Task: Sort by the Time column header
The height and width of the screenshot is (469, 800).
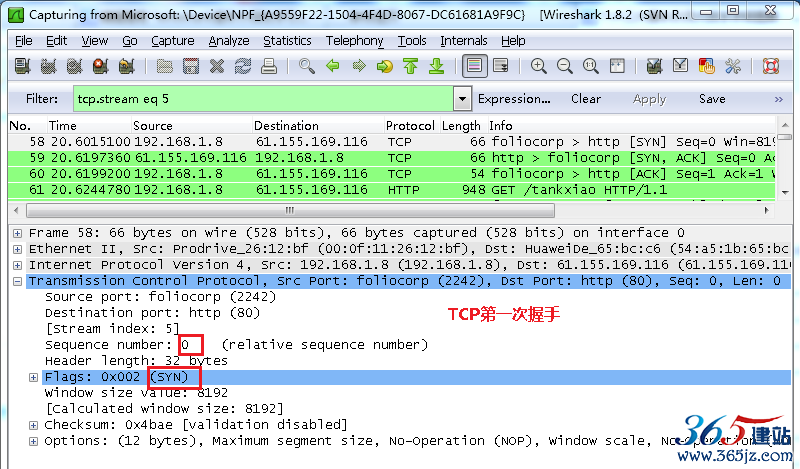Action: click(88, 126)
